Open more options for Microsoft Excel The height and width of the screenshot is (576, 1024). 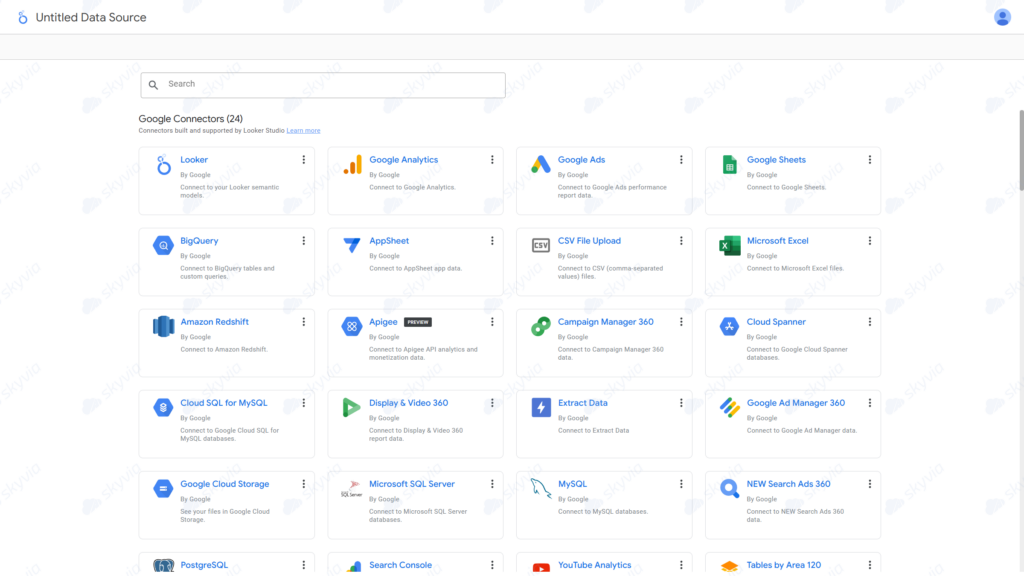(870, 241)
